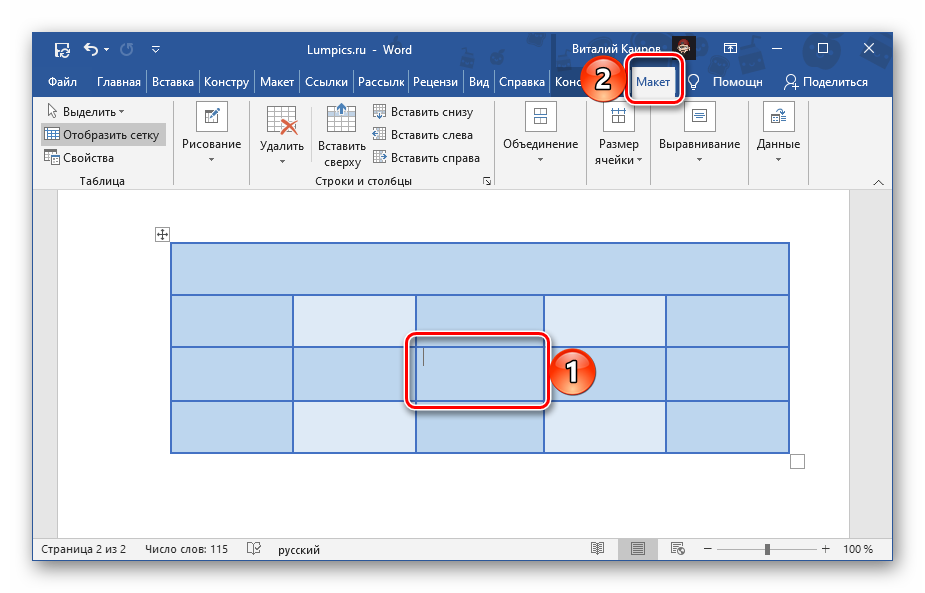Image resolution: width=925 pixels, height=593 pixels.
Task: Click the table move handle icon
Action: coord(162,235)
